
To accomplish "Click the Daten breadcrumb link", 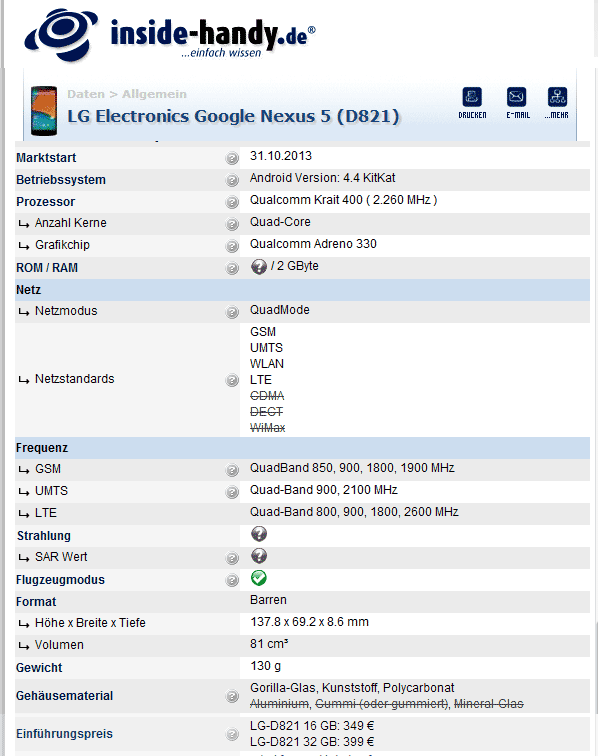I will 86,94.
